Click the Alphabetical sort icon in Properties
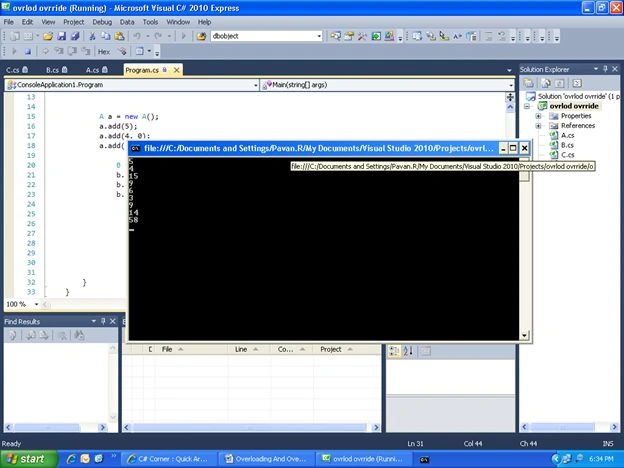 point(408,351)
